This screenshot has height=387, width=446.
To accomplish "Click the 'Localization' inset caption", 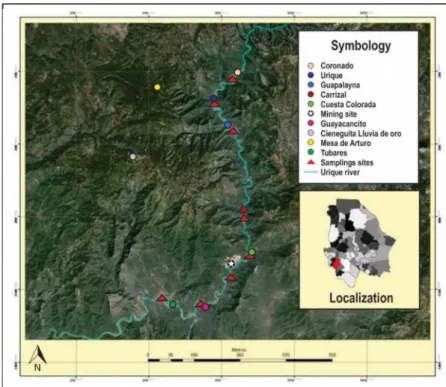I will click(361, 298).
